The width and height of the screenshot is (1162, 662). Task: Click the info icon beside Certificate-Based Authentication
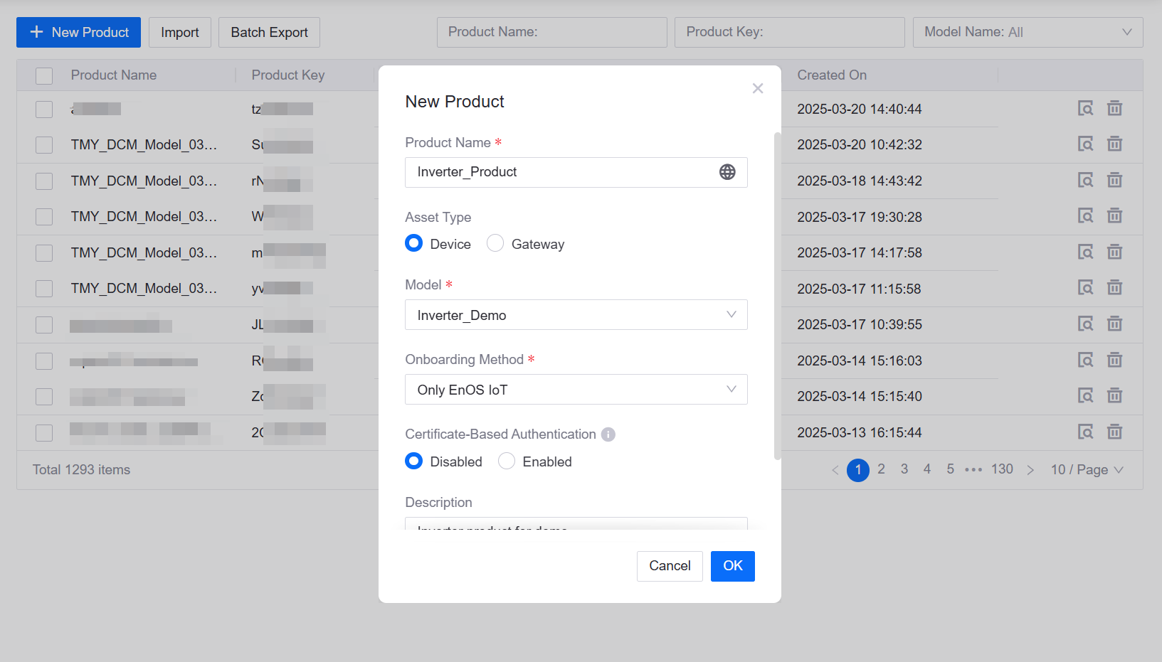coord(608,434)
